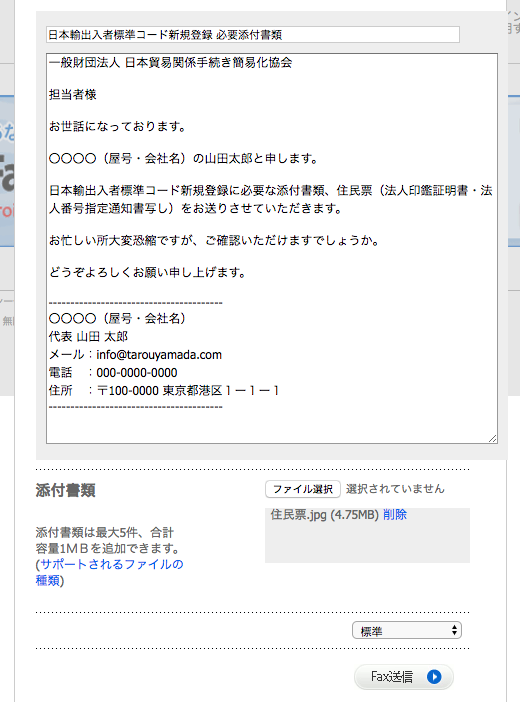The image size is (520, 702).
Task: Place cursor on the 〒100-0000 東京都港区 address line
Action: pyautogui.click(x=164, y=390)
